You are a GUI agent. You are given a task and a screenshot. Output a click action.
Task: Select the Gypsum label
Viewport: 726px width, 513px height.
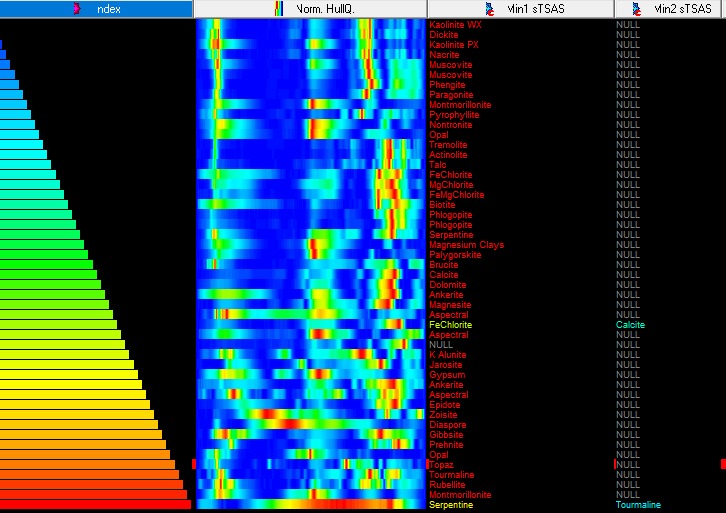coord(447,375)
